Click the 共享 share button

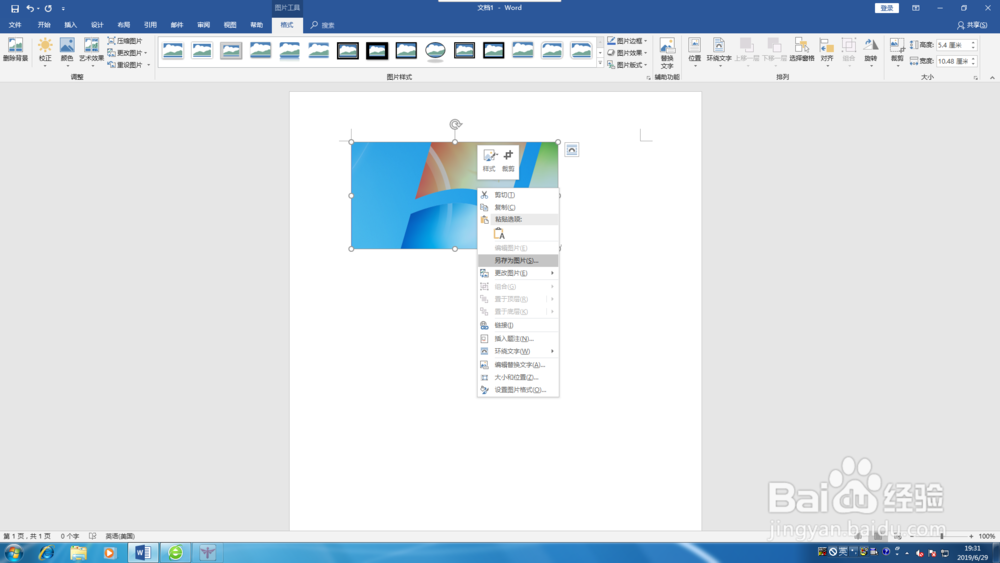point(972,25)
